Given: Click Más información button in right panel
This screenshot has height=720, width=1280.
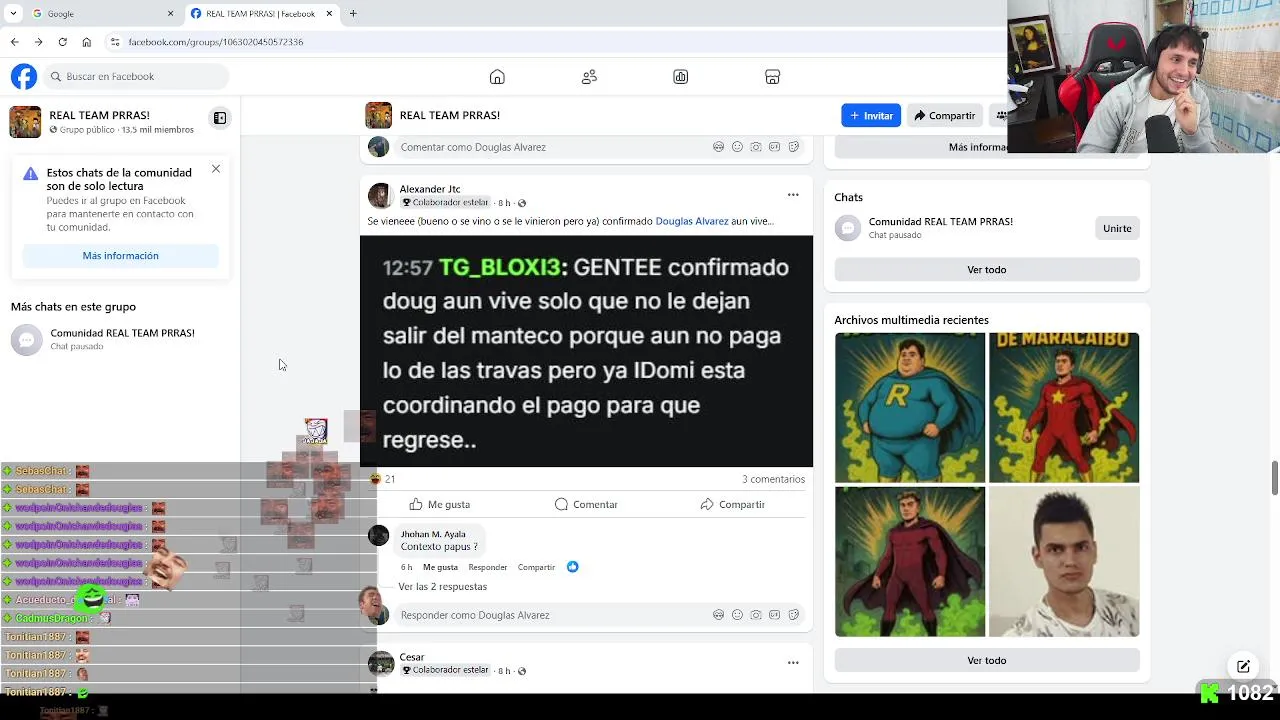Looking at the screenshot, I should click(987, 147).
